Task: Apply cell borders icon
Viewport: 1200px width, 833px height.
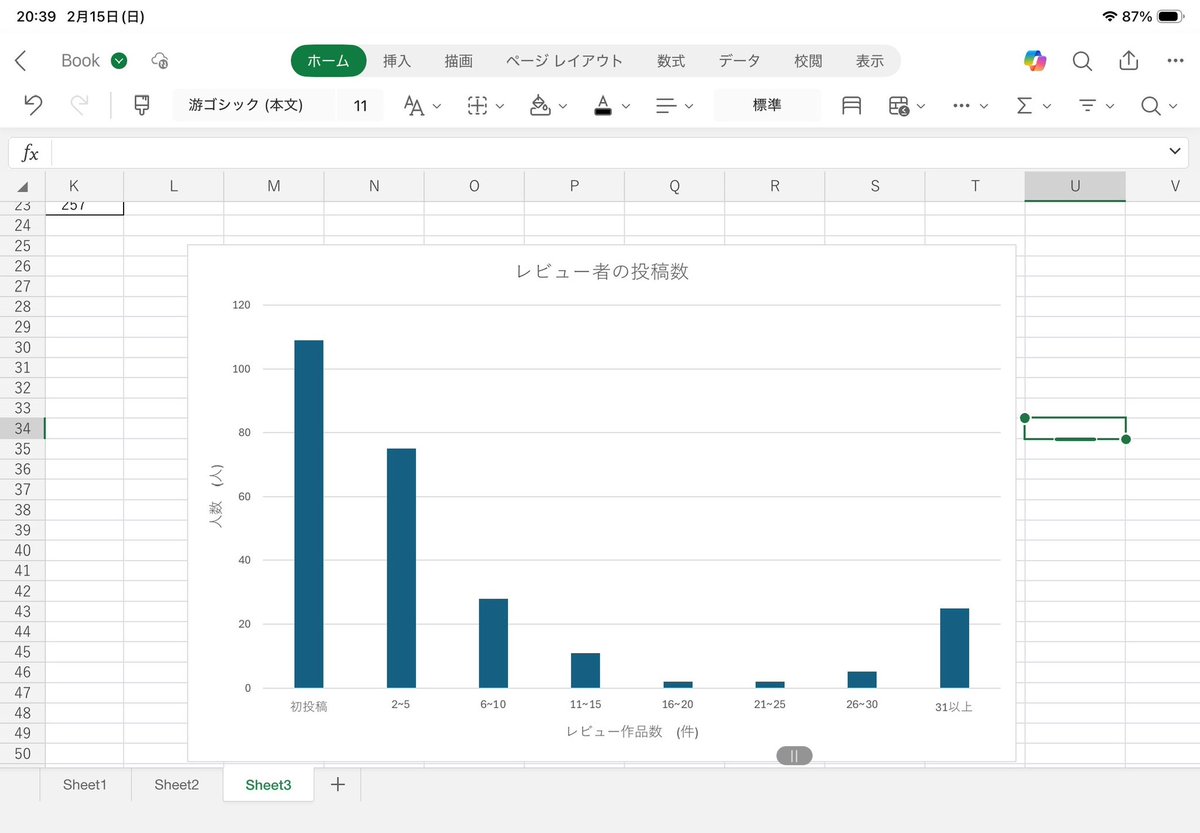Action: pos(478,105)
